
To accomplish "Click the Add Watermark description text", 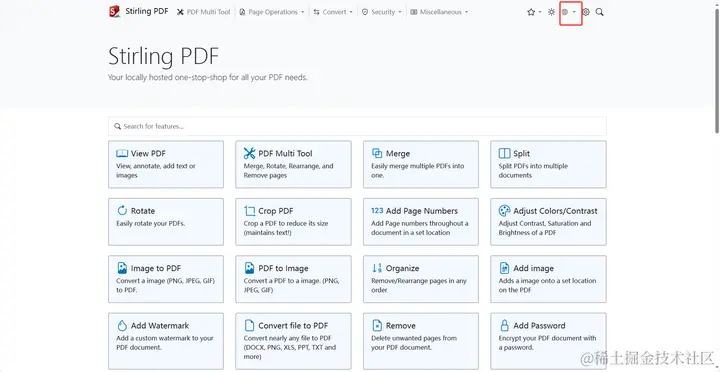I will coord(165,343).
